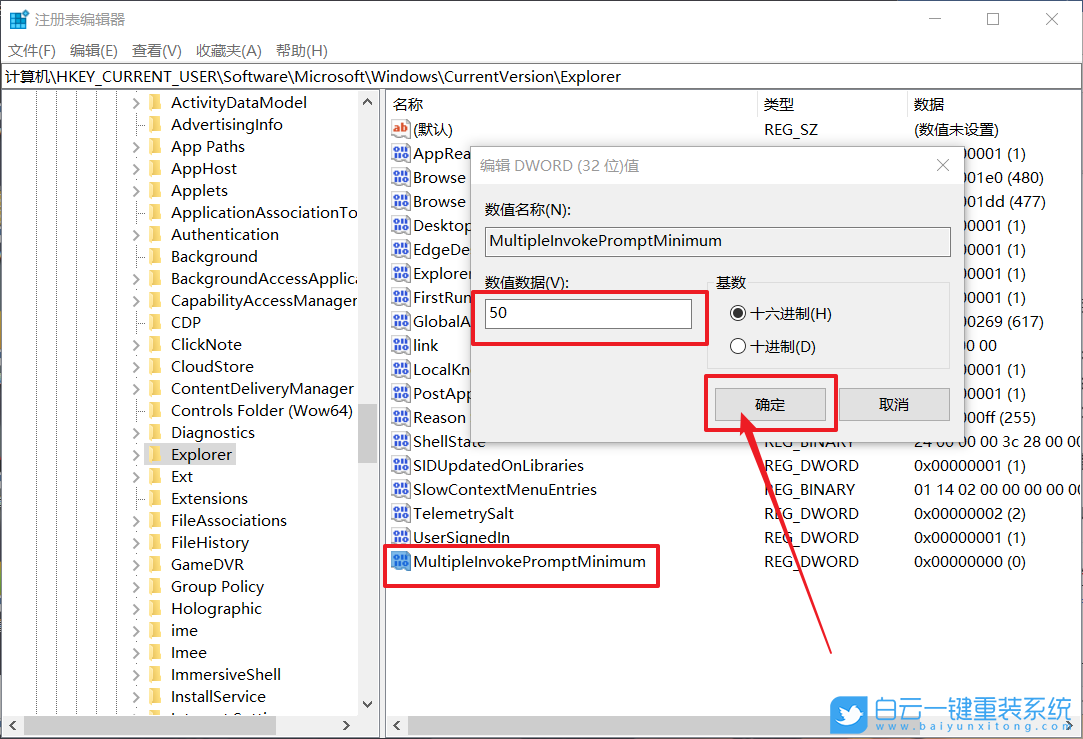Select the 十六进制(H) radio button
This screenshot has height=739, width=1083.
pos(738,314)
